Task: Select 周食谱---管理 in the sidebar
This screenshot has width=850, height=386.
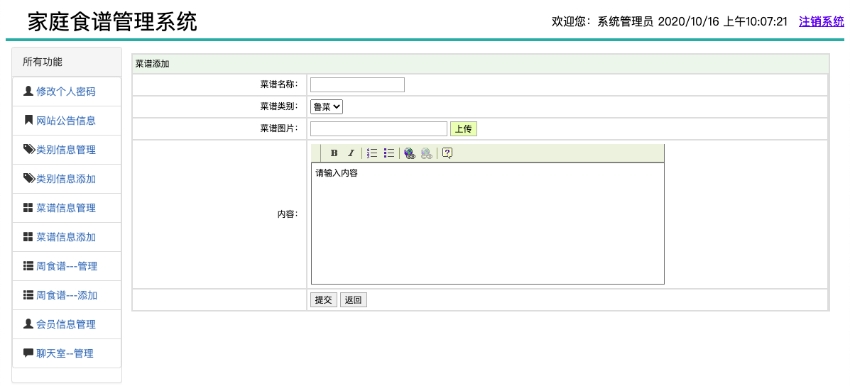Action: [66, 266]
